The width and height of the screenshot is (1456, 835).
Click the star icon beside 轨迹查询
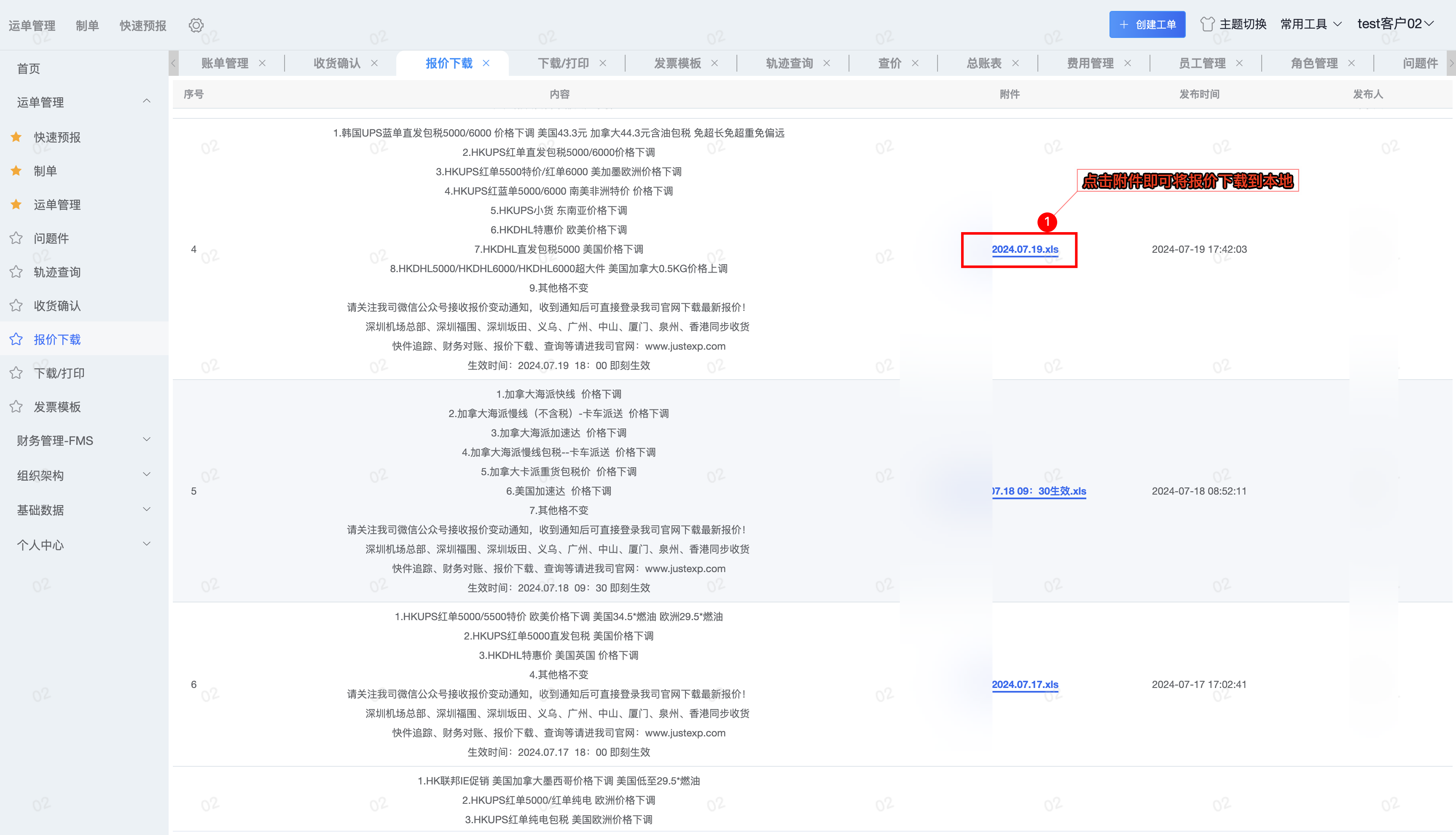(x=16, y=272)
